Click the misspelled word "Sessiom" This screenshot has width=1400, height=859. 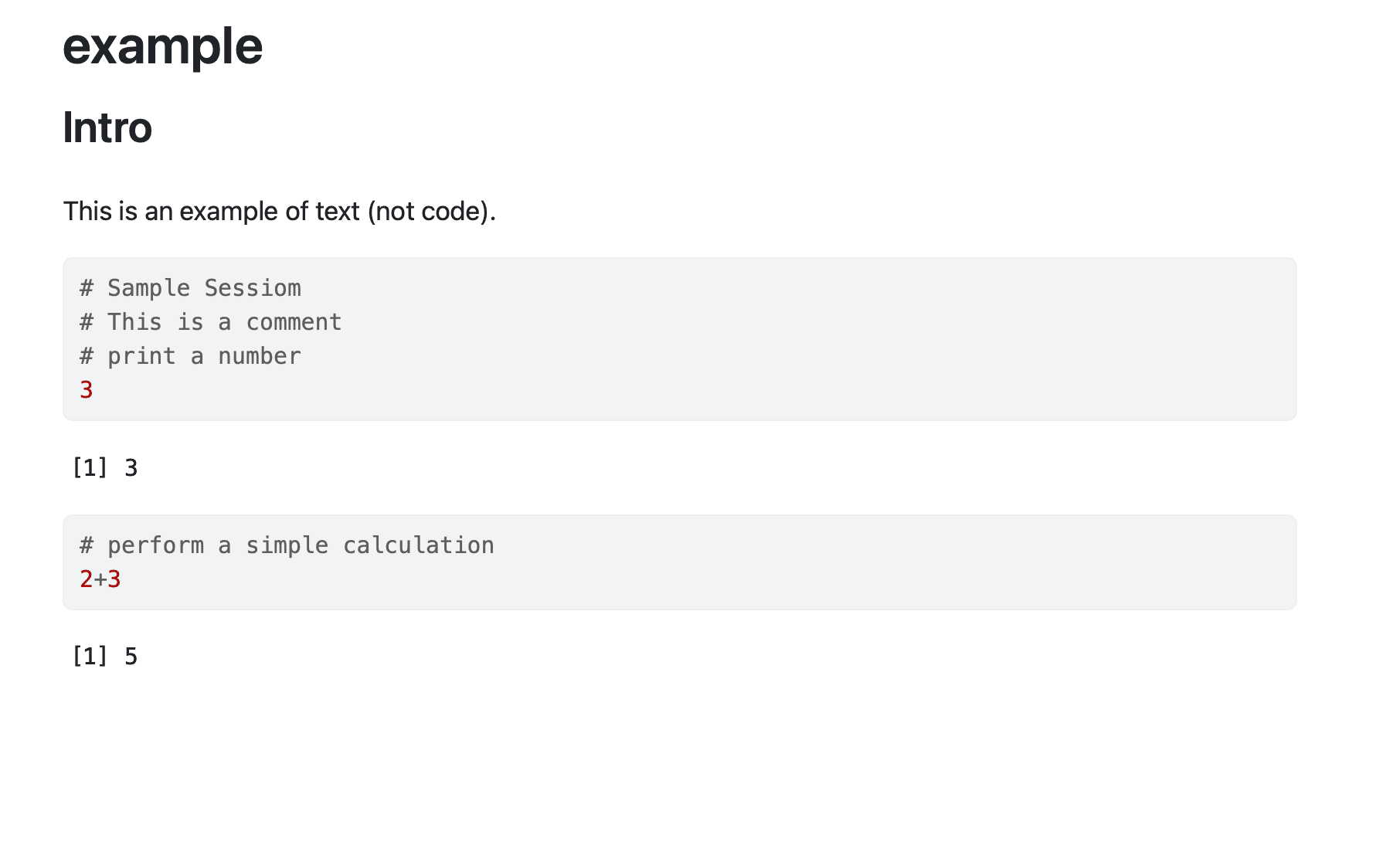253,288
